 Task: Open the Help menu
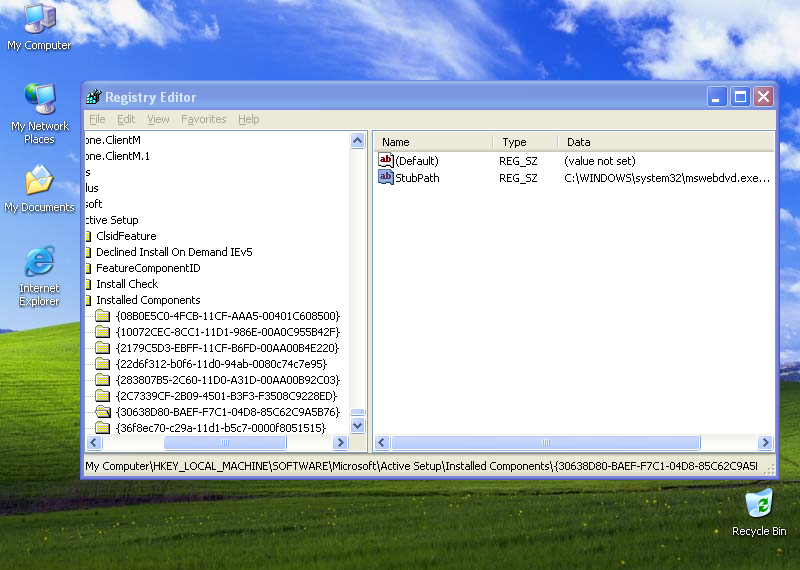point(248,119)
